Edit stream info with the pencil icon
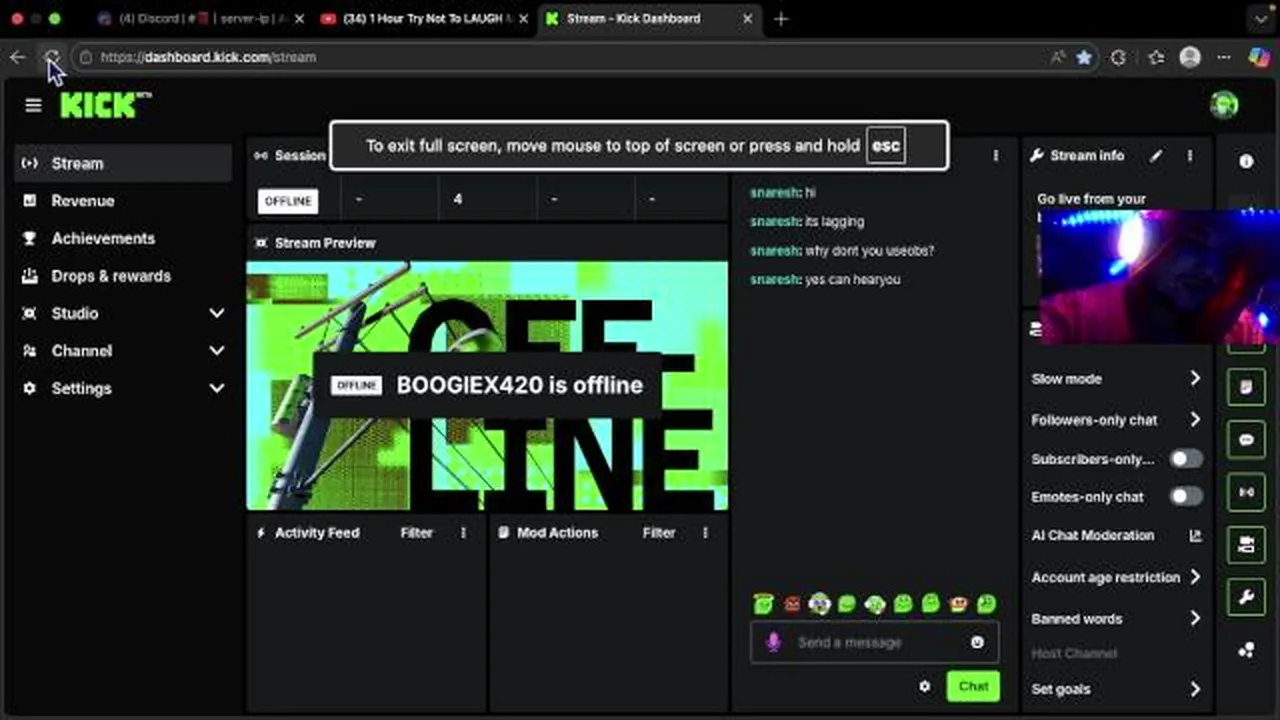1280x720 pixels. coord(1156,156)
